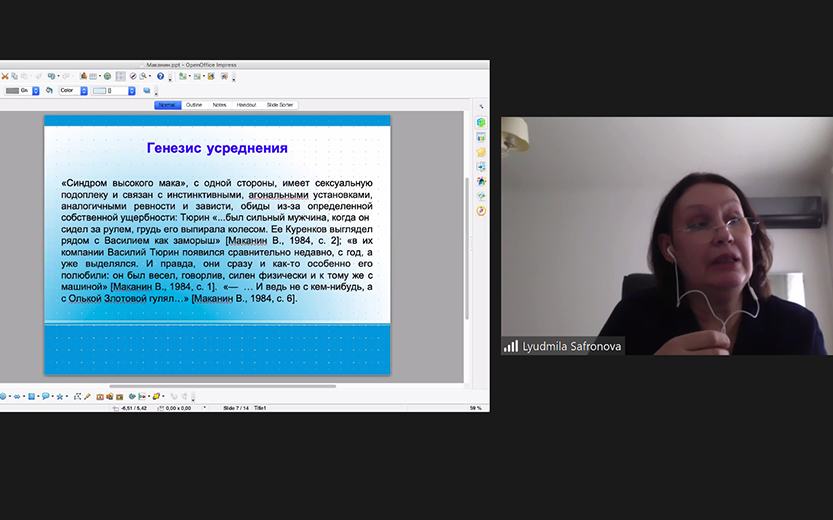
Task: Open Custom Animation star sidebar icon
Action: tap(481, 152)
